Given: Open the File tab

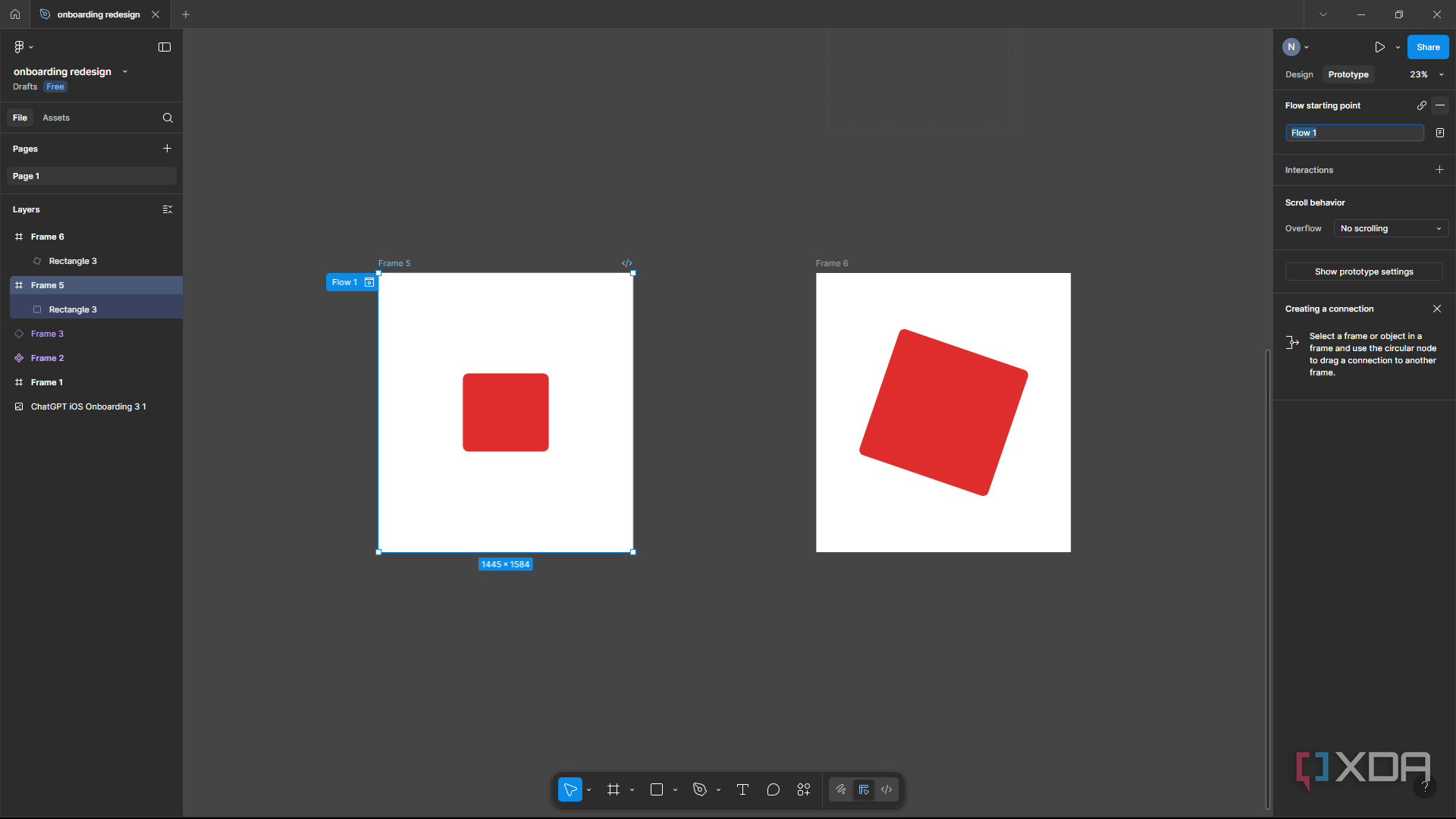Looking at the screenshot, I should click(20, 118).
